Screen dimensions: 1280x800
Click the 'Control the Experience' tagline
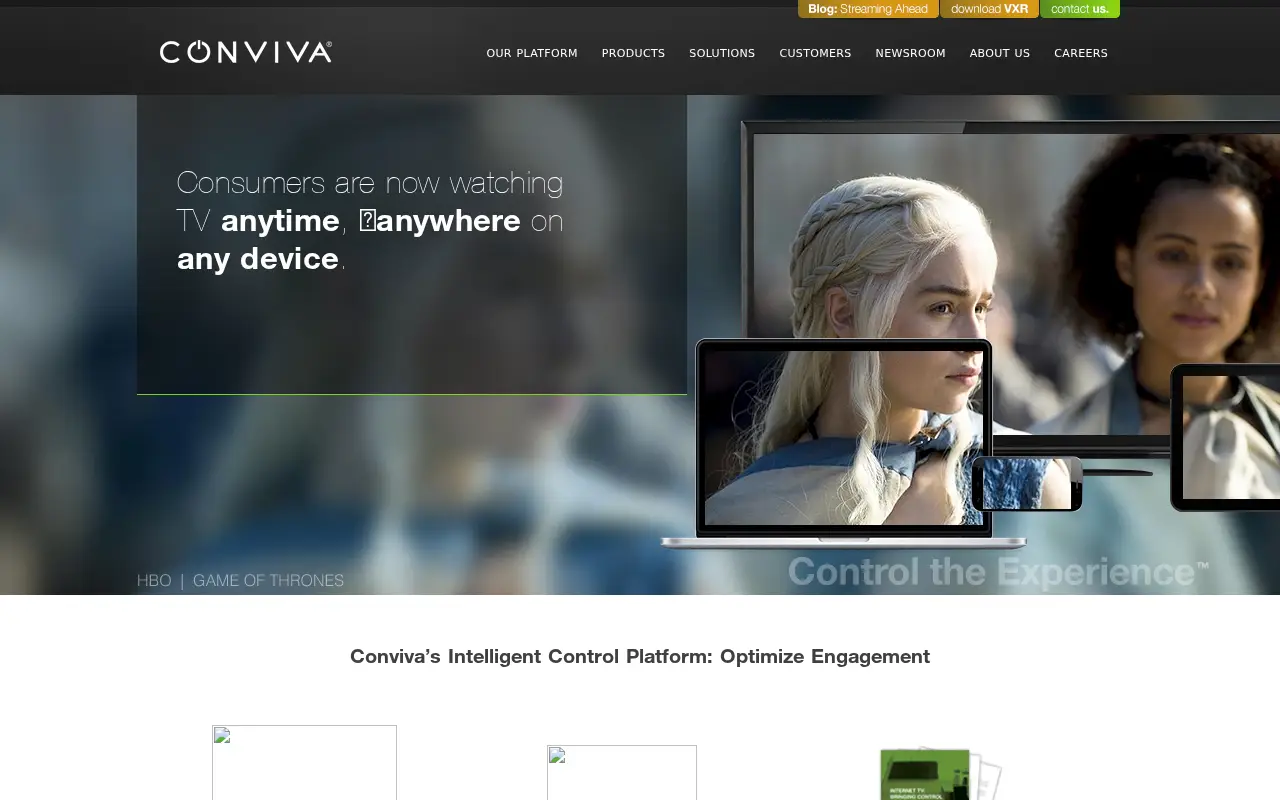[x=998, y=572]
